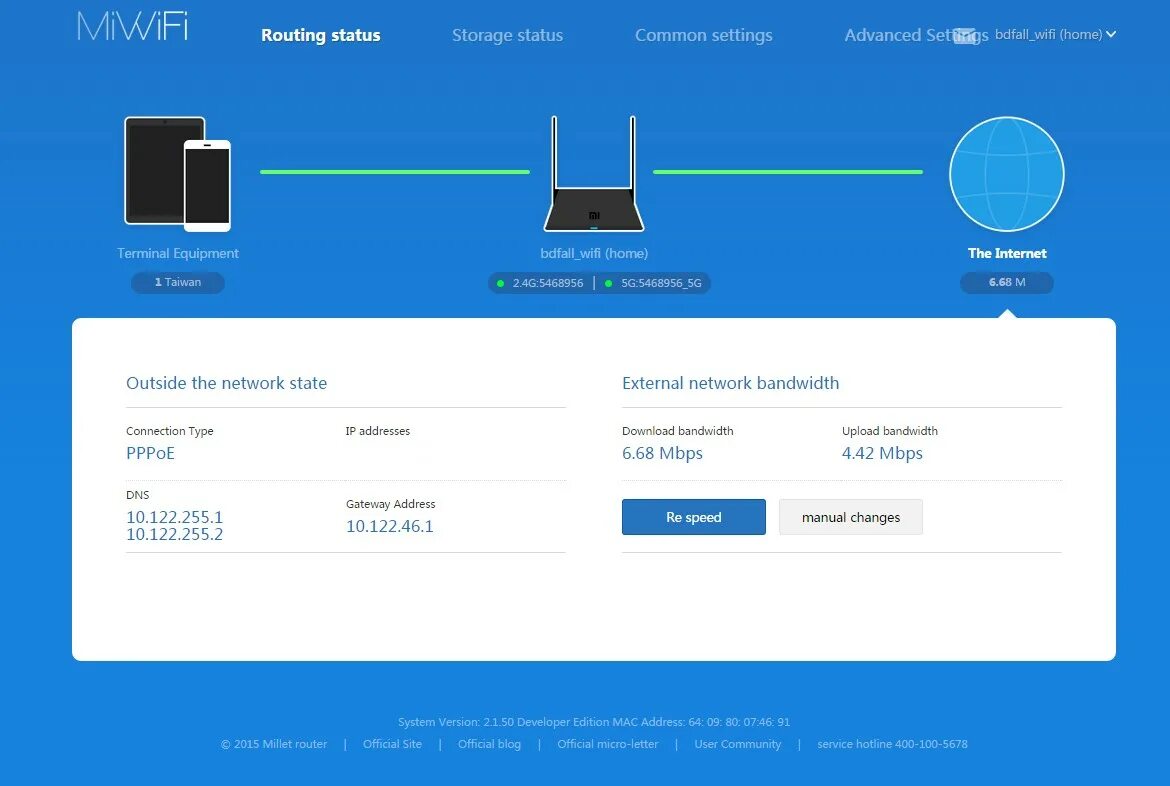Open the Official Site footer link
Screen dimensions: 1170x786
[x=392, y=744]
